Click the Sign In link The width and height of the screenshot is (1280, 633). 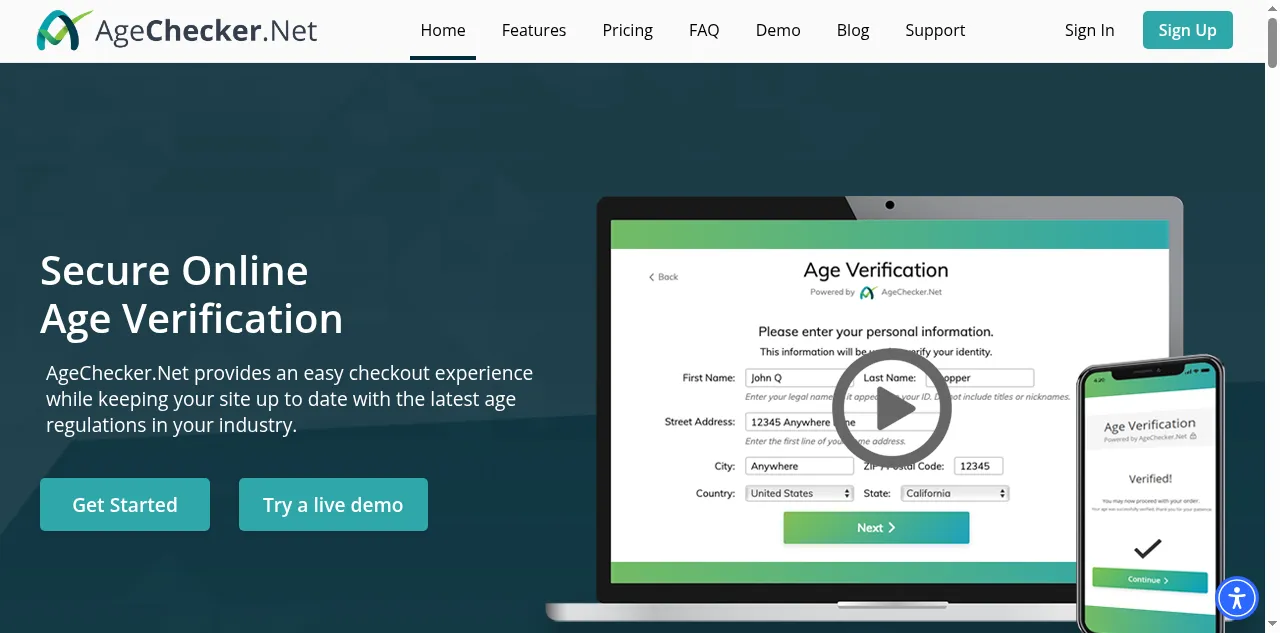click(1089, 30)
